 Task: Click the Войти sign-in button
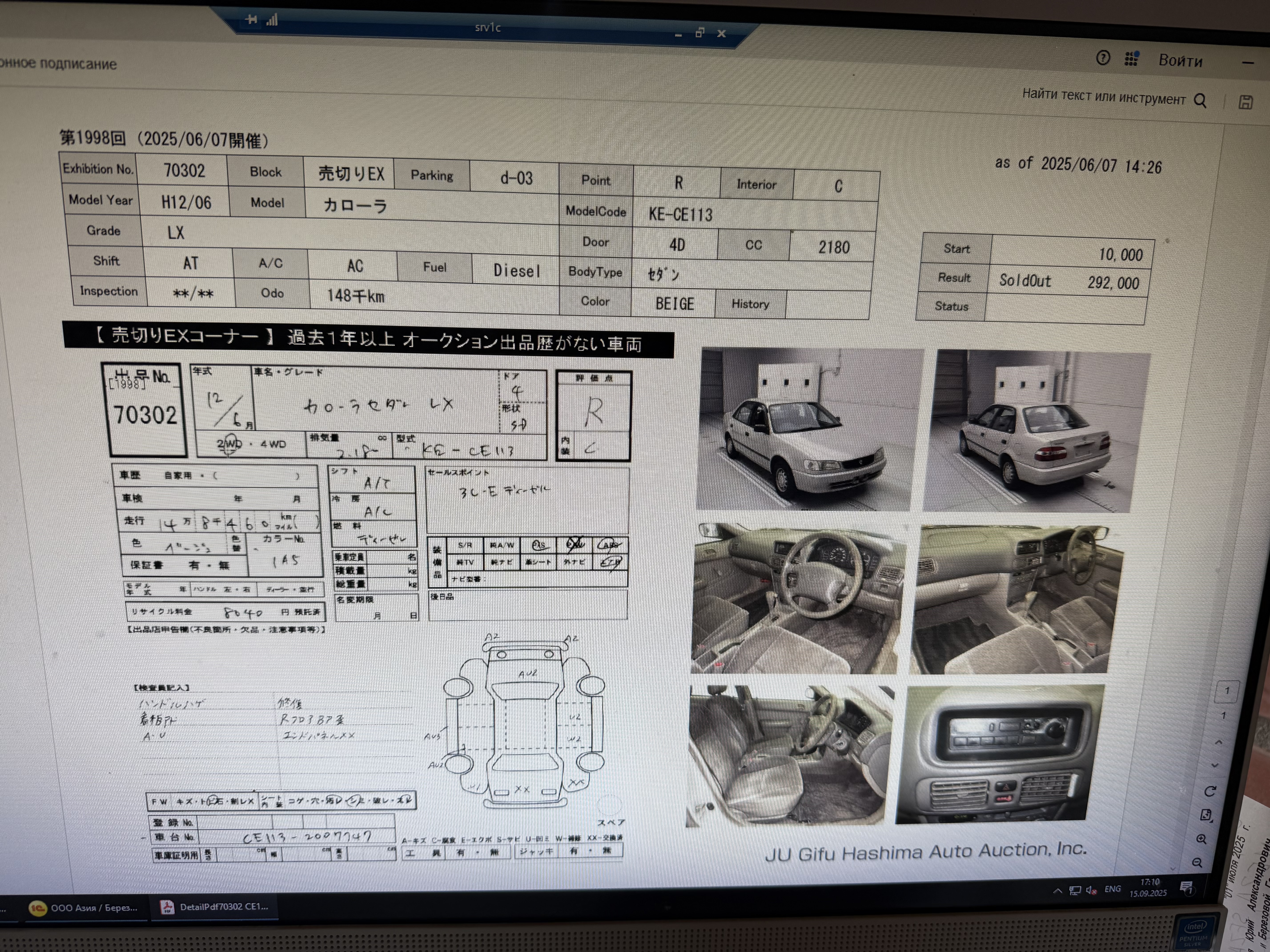coord(1180,60)
